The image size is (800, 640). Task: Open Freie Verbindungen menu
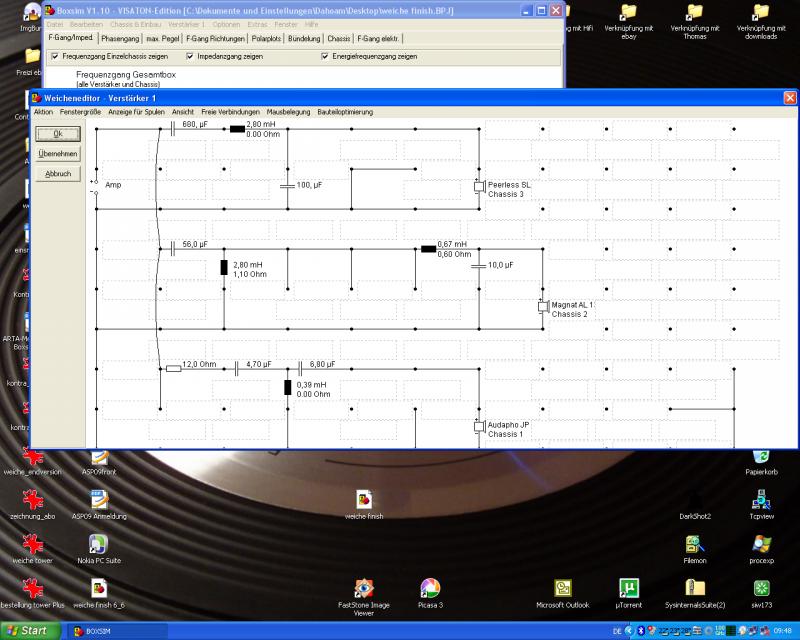[x=230, y=112]
